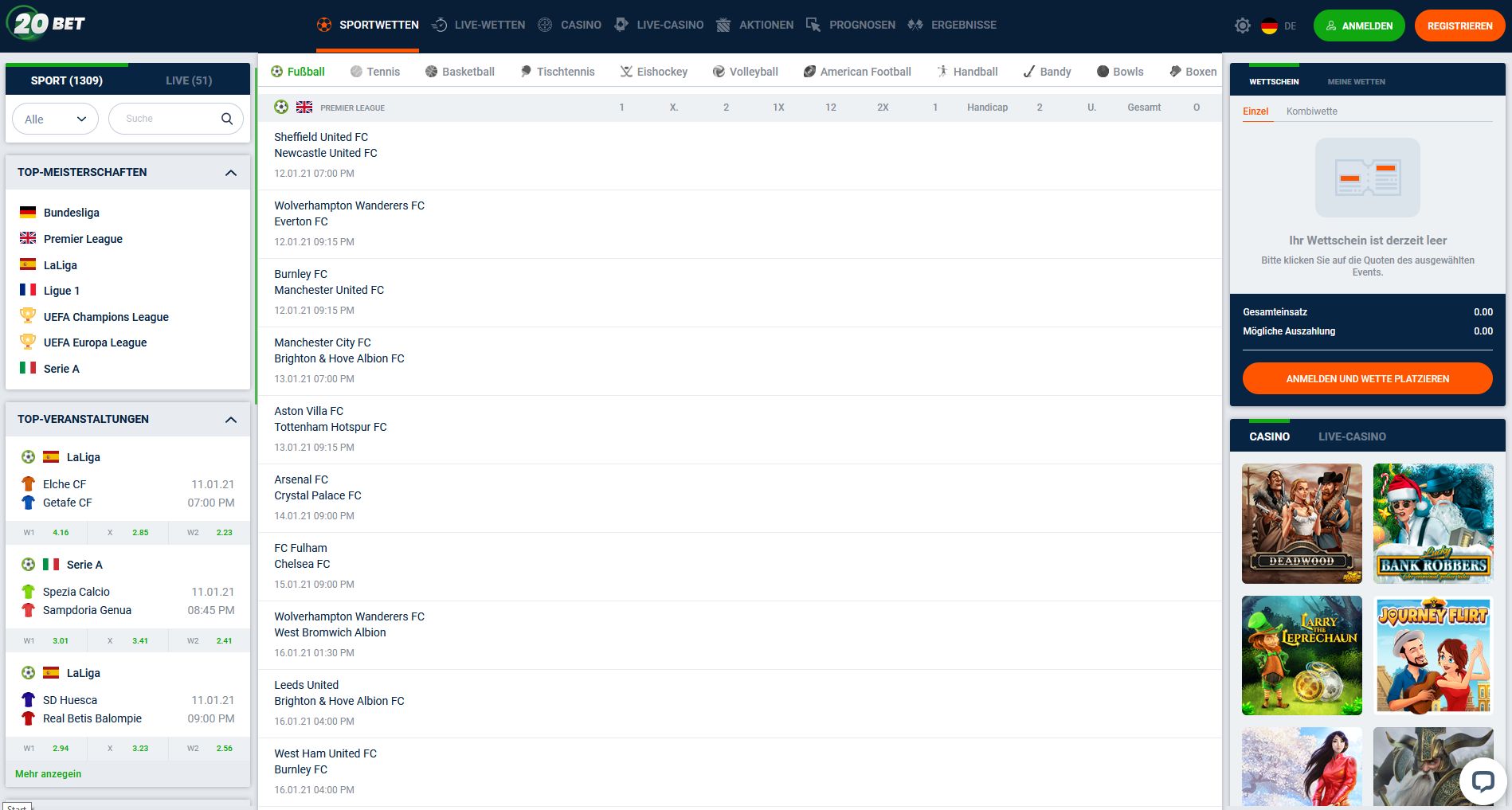Open the Sportwetten main menu

click(367, 25)
